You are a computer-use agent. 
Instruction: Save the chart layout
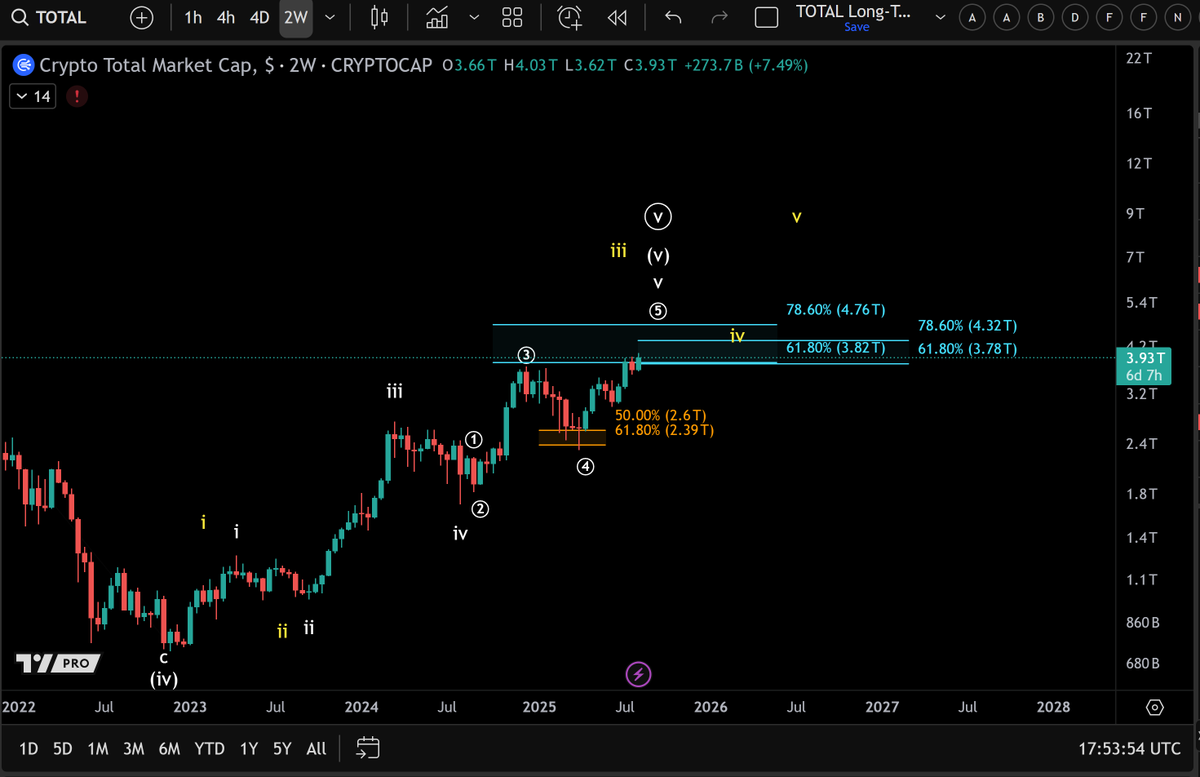click(x=856, y=27)
